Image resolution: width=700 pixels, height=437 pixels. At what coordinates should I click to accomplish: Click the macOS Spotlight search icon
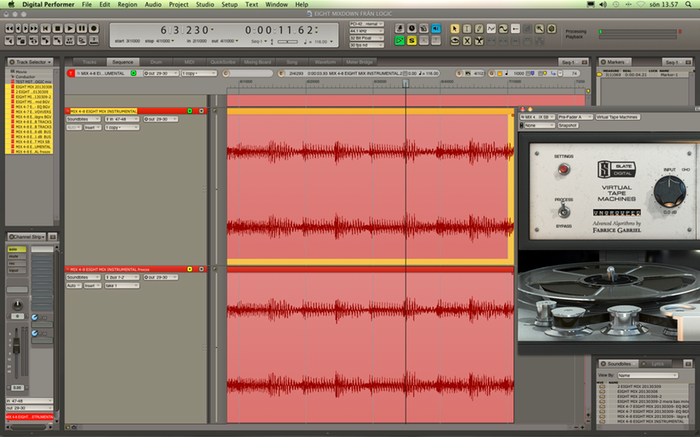coord(688,4)
